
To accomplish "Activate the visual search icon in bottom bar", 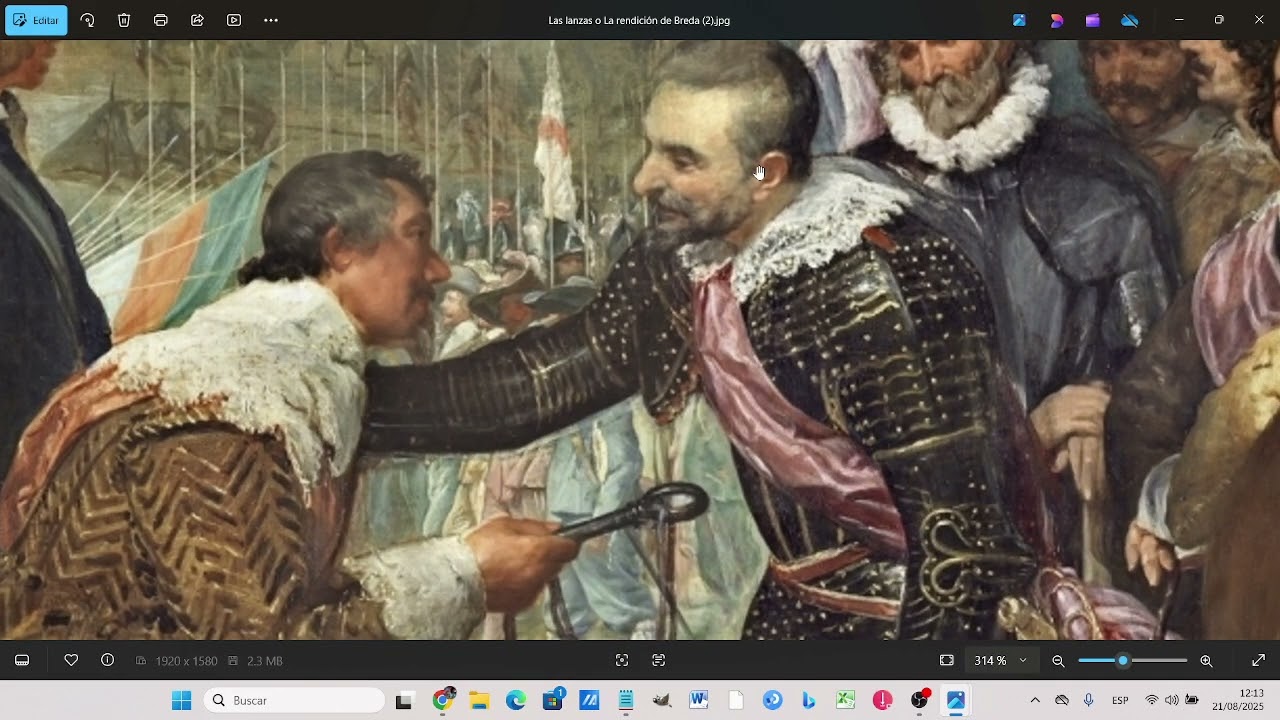I will pos(622,660).
